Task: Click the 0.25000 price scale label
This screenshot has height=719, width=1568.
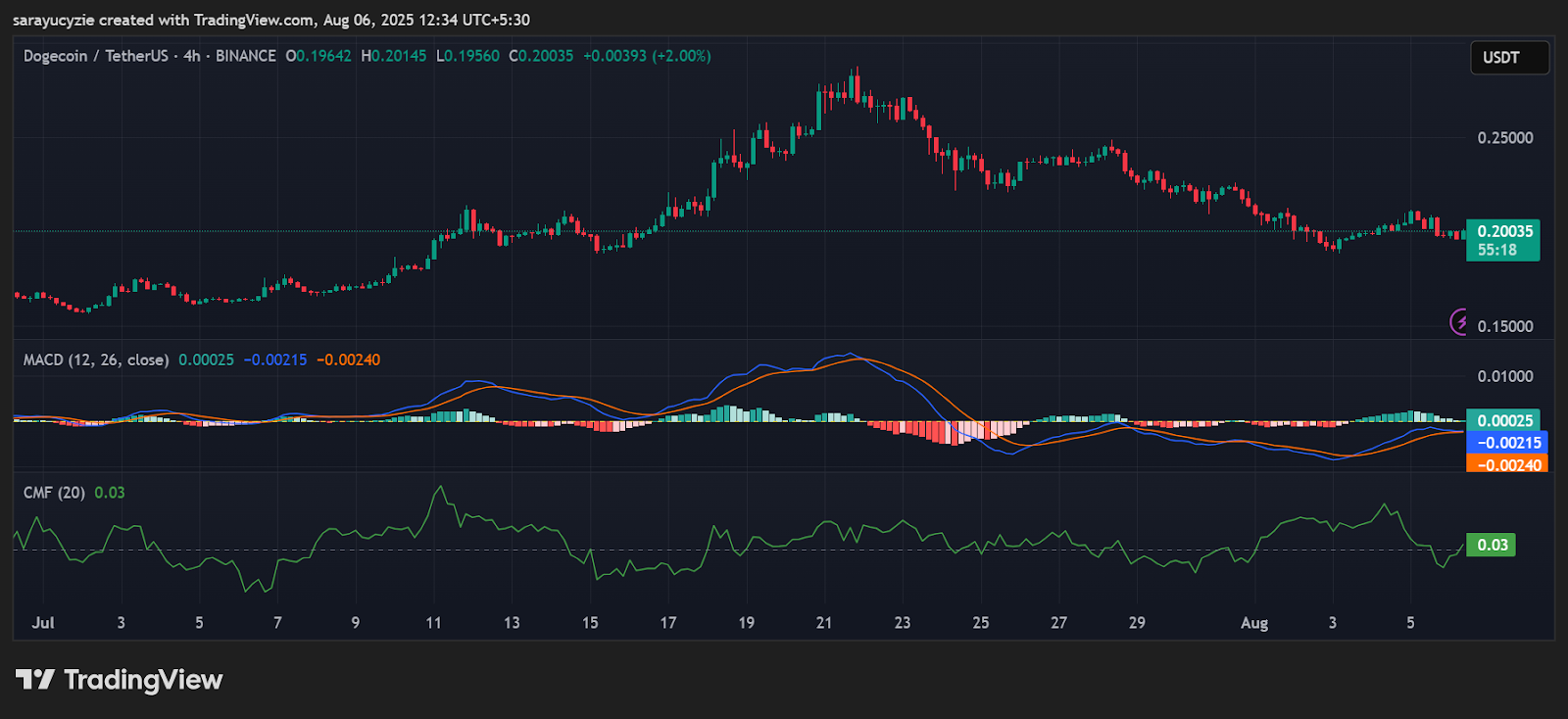Action: pyautogui.click(x=1505, y=138)
